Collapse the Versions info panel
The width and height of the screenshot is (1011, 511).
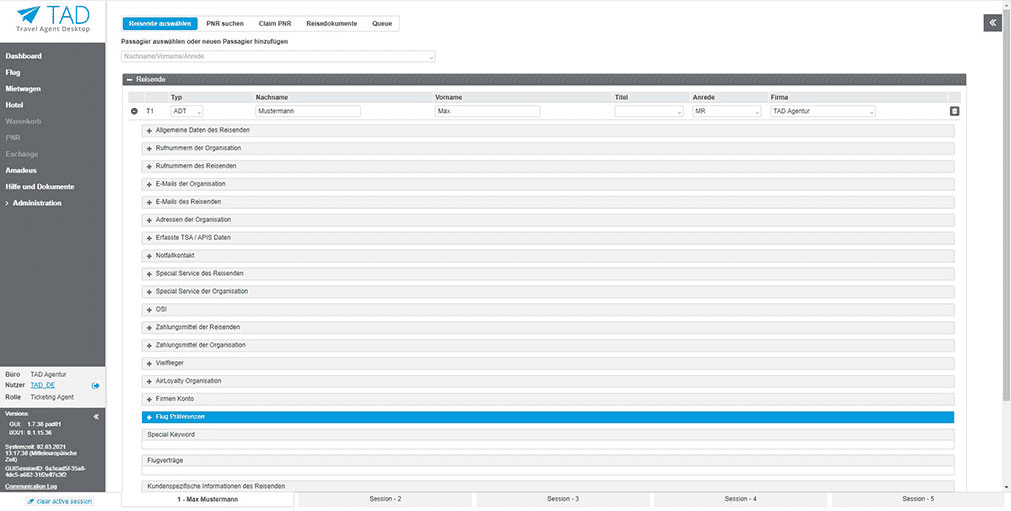click(96, 416)
